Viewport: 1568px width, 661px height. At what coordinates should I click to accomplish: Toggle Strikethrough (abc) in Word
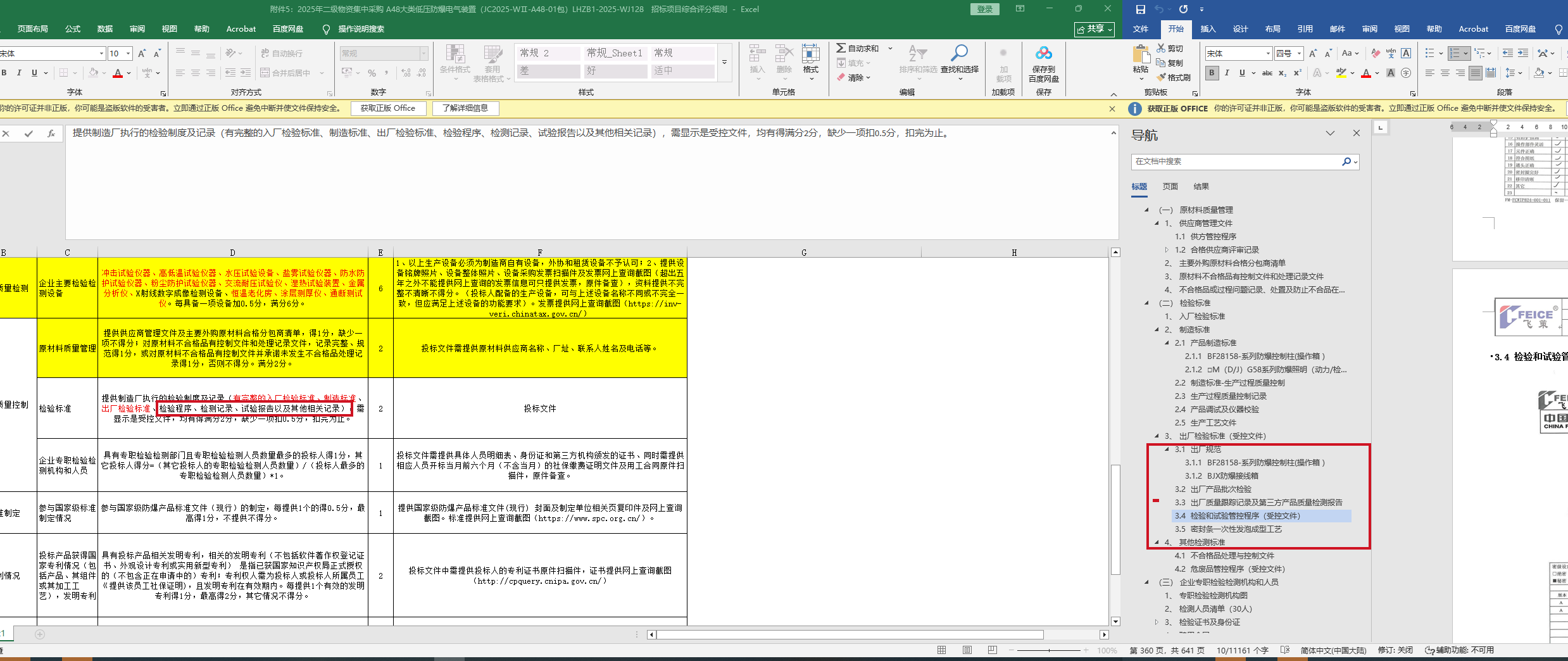(x=1267, y=73)
